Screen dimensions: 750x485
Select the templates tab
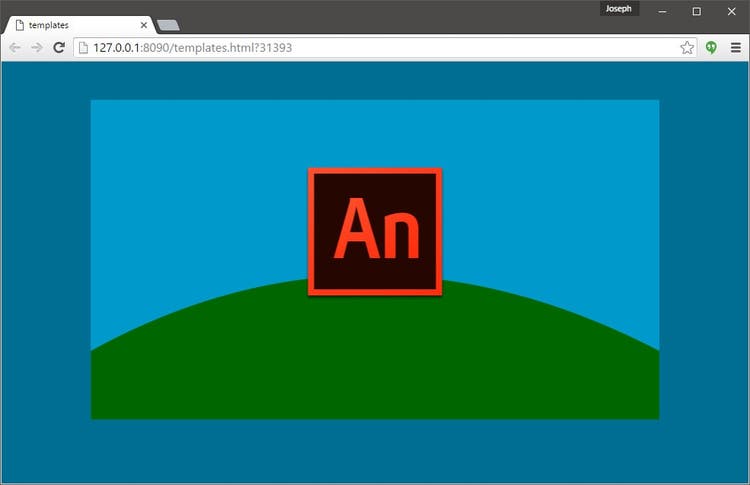coord(70,25)
